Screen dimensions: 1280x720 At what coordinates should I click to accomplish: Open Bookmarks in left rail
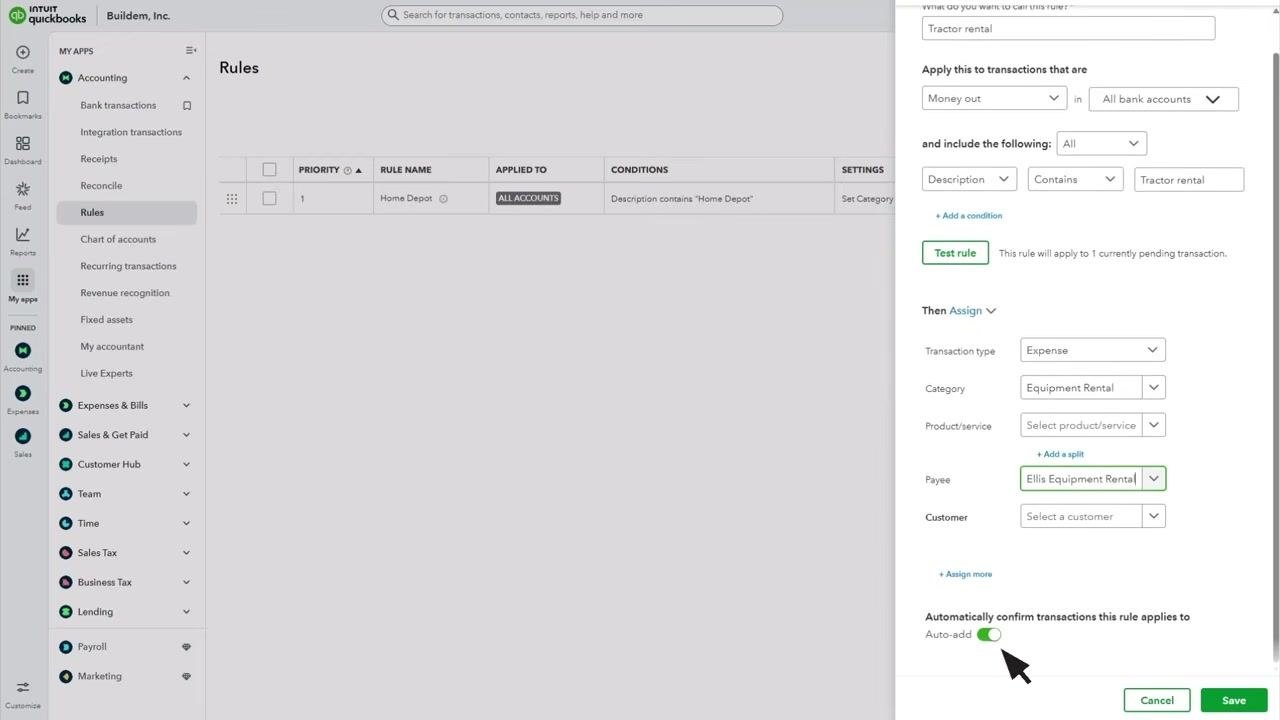[23, 98]
